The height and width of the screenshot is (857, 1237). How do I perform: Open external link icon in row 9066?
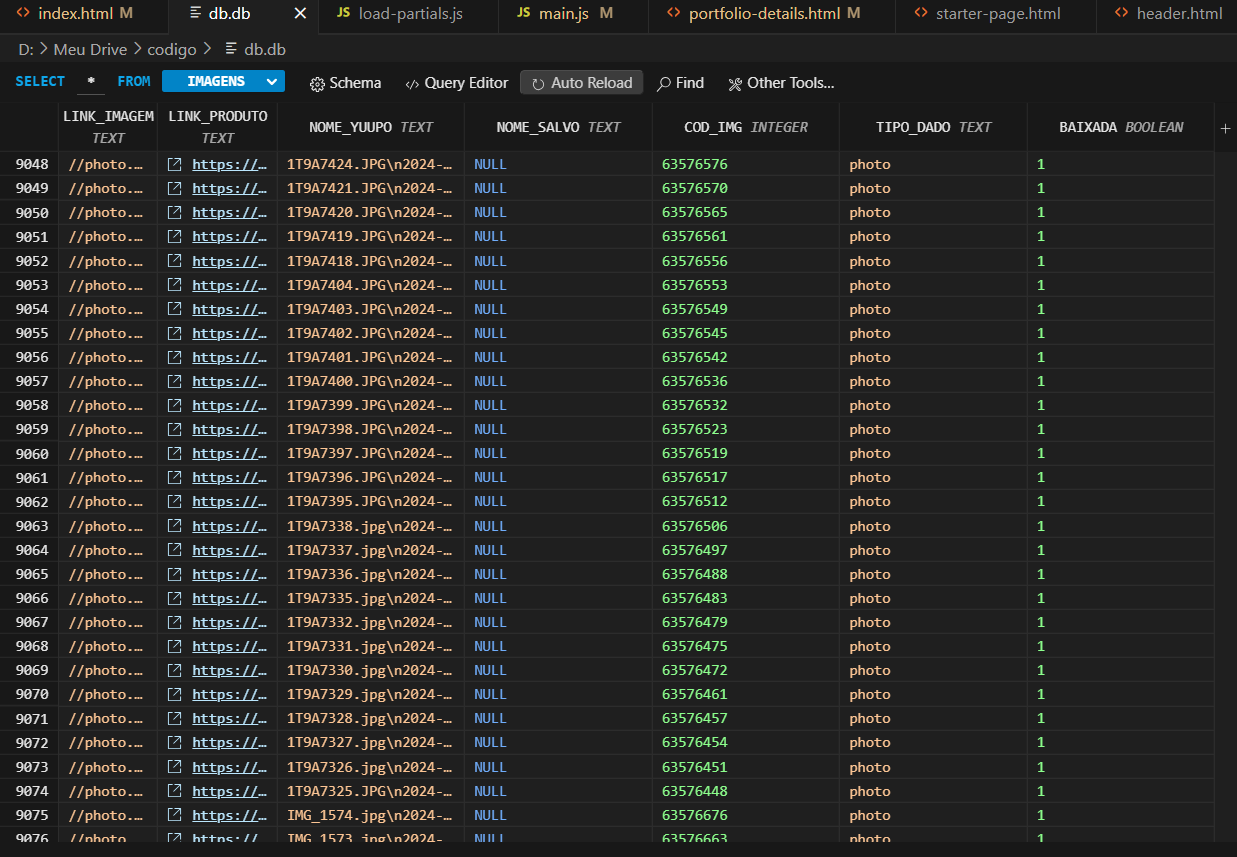pos(175,598)
